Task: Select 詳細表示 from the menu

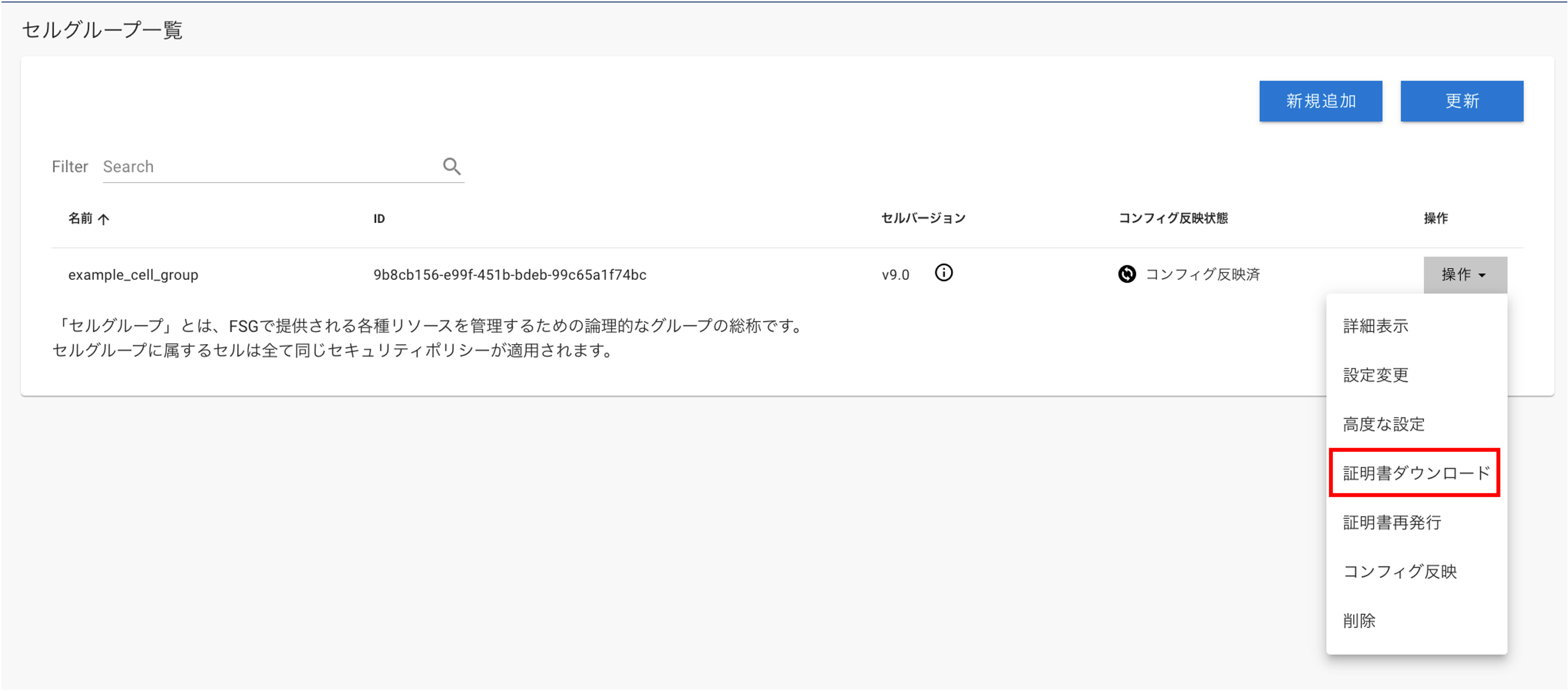Action: tap(1416, 326)
